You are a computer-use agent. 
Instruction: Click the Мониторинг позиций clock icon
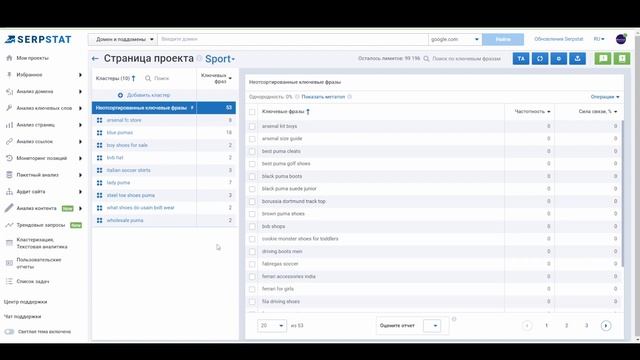tap(9, 158)
